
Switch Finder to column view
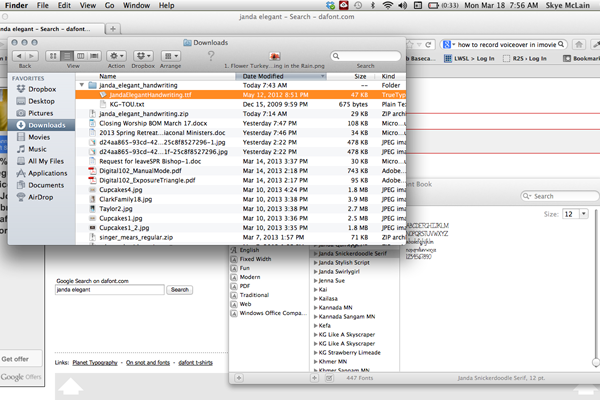80,56
